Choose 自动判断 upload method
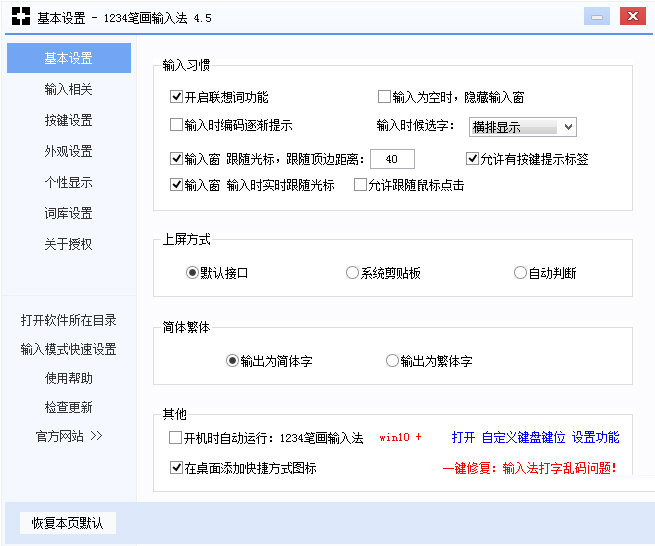The image size is (655, 546). coord(520,273)
